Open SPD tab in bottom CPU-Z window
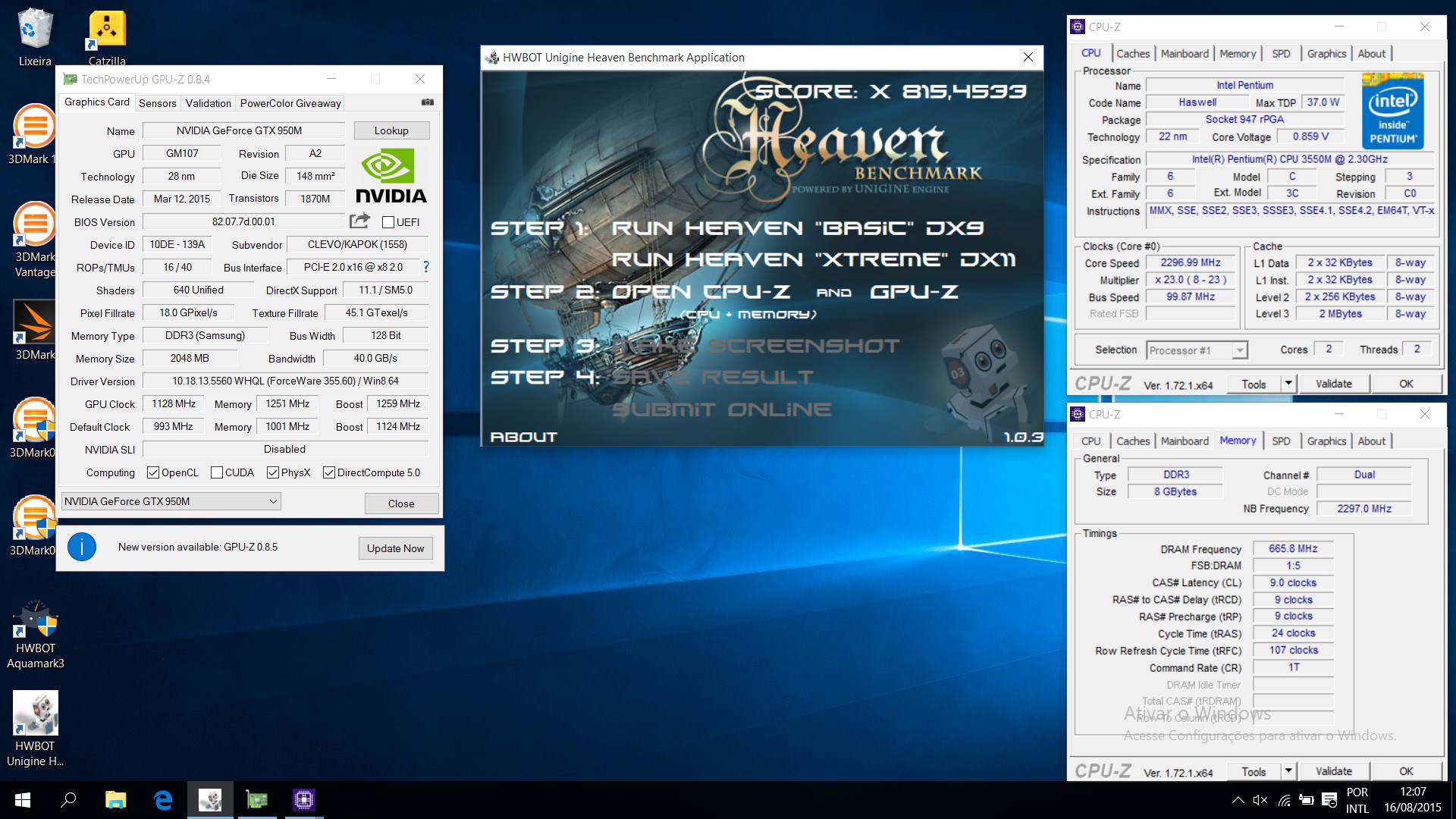Screen dimensions: 1456x819 coord(1281,441)
